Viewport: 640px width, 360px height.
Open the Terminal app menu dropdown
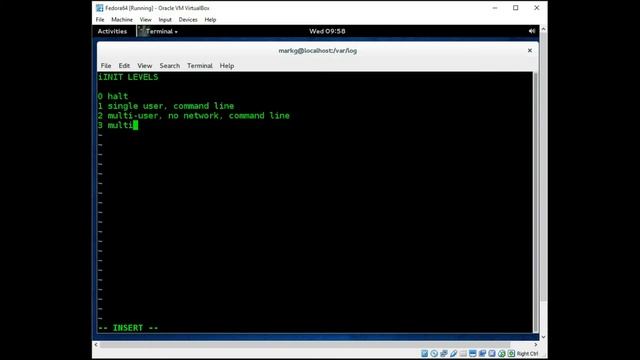[x=162, y=31]
